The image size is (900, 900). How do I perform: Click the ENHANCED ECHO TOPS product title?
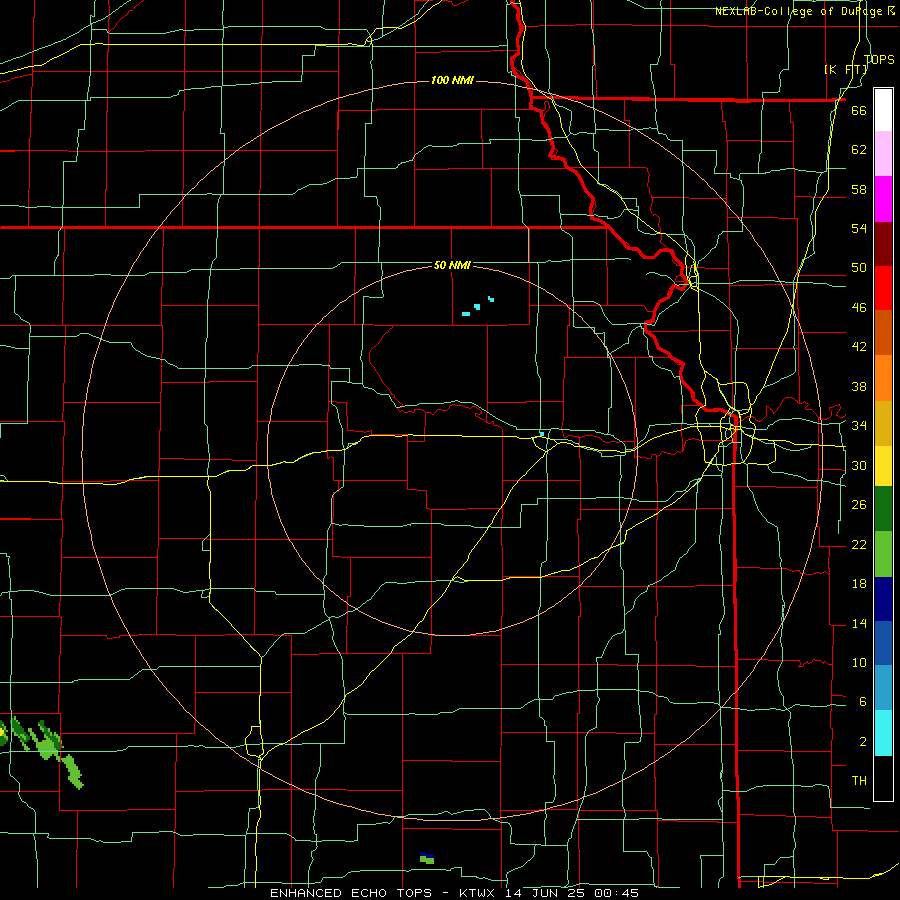pyautogui.click(x=351, y=893)
